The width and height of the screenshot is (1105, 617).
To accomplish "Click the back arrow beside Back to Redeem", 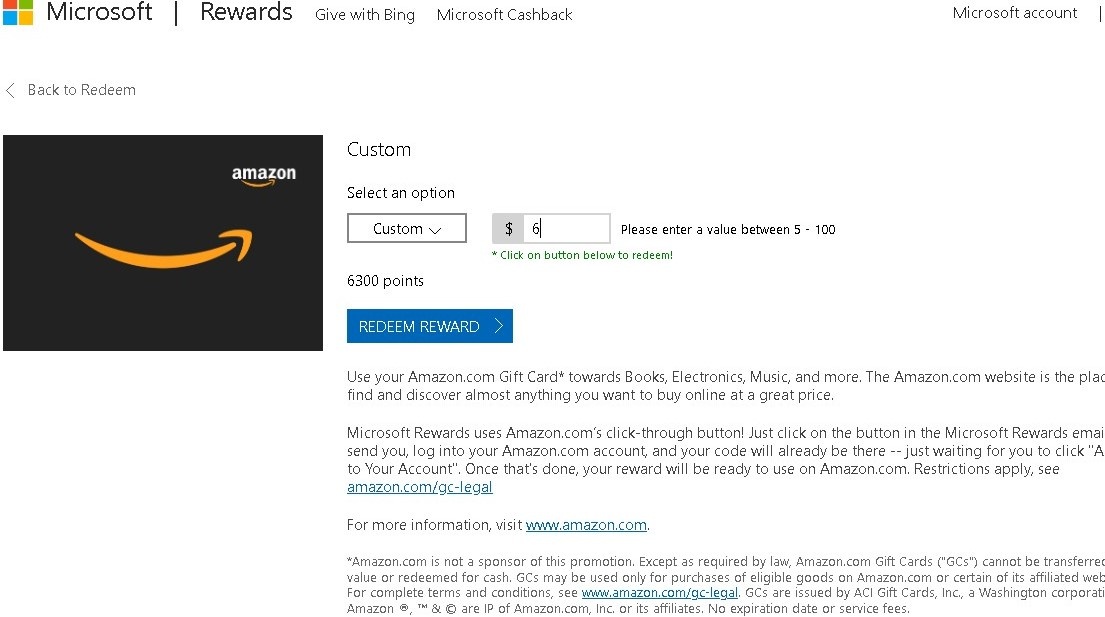I will (x=10, y=90).
